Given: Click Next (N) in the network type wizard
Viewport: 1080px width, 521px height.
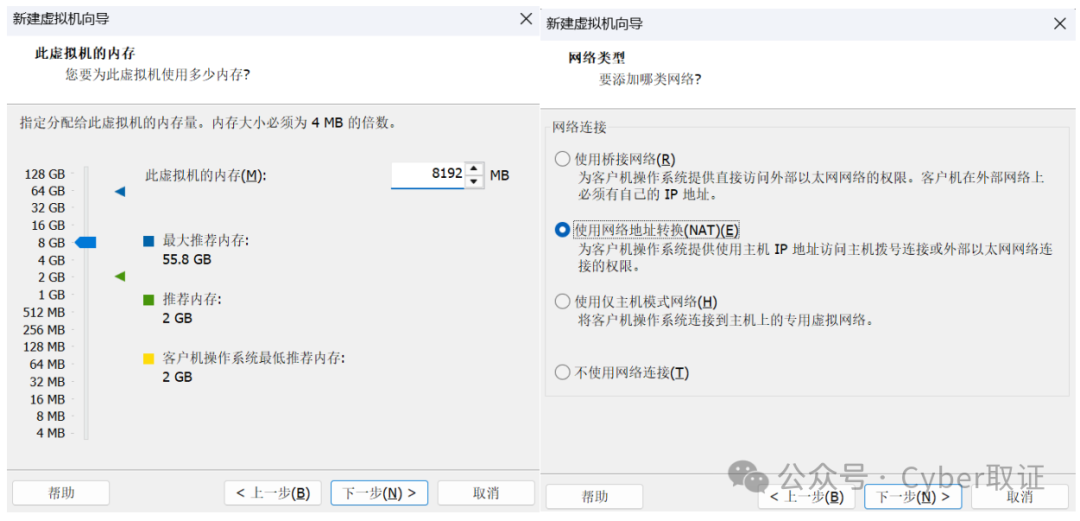Looking at the screenshot, I should pos(913,496).
